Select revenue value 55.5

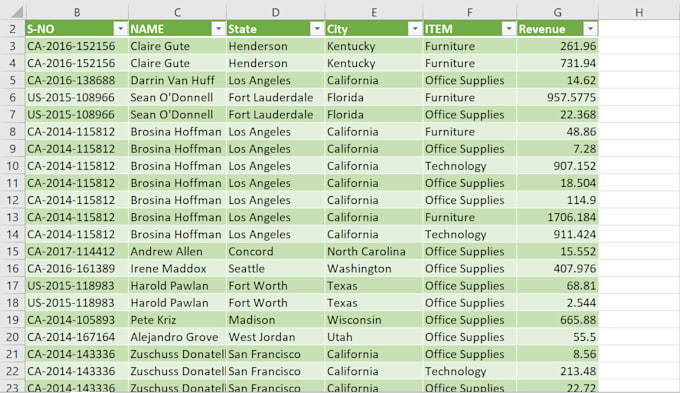click(x=558, y=337)
